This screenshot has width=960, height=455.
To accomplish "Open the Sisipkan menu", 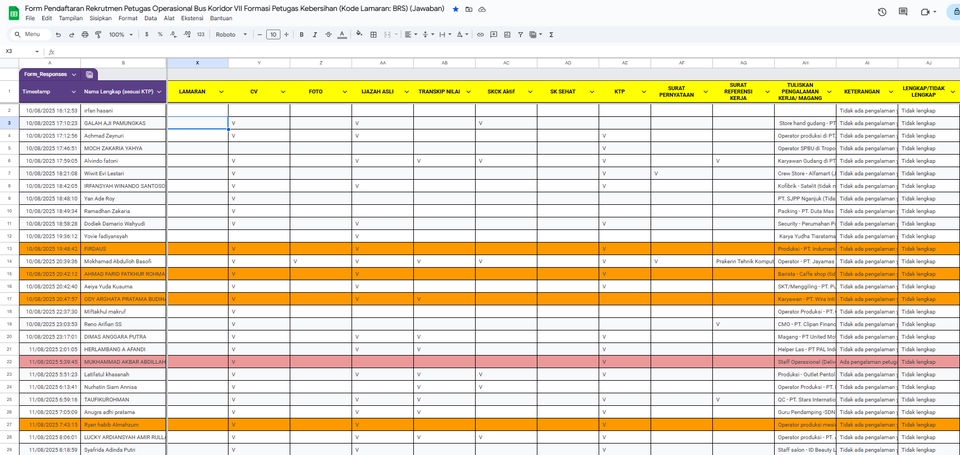I will pyautogui.click(x=100, y=18).
